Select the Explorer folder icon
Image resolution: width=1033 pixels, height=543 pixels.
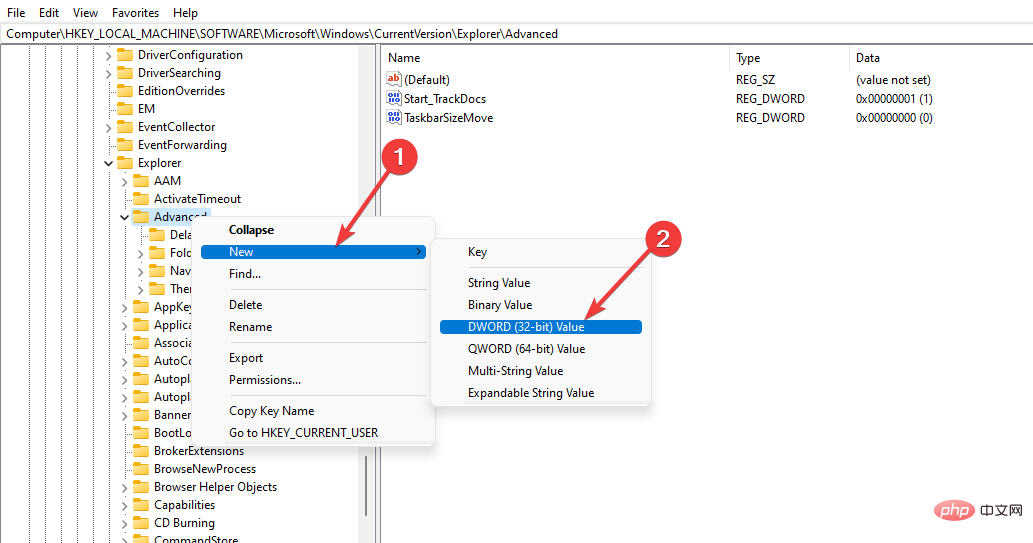click(x=125, y=163)
